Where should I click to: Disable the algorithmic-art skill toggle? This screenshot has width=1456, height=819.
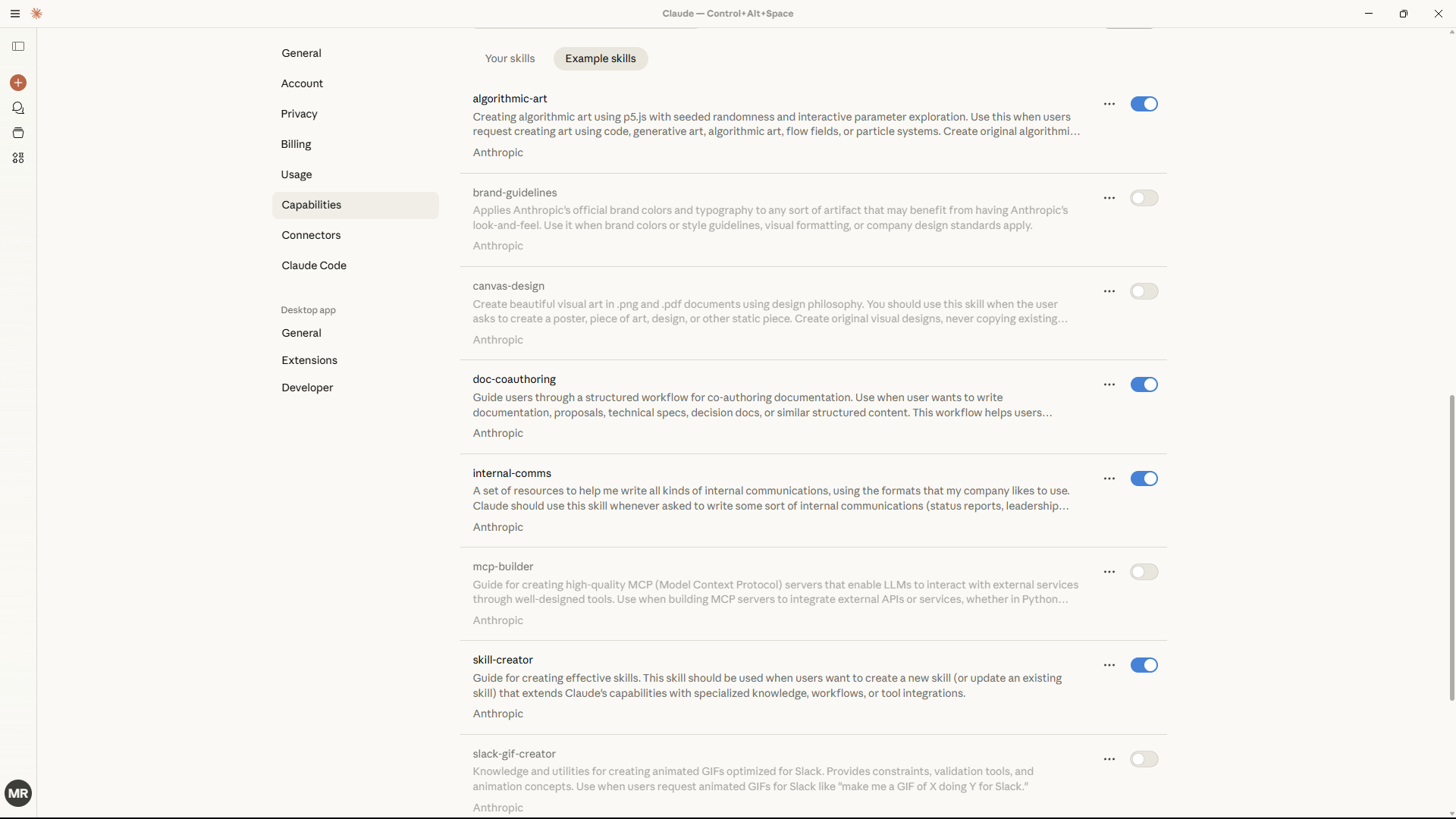click(1144, 104)
